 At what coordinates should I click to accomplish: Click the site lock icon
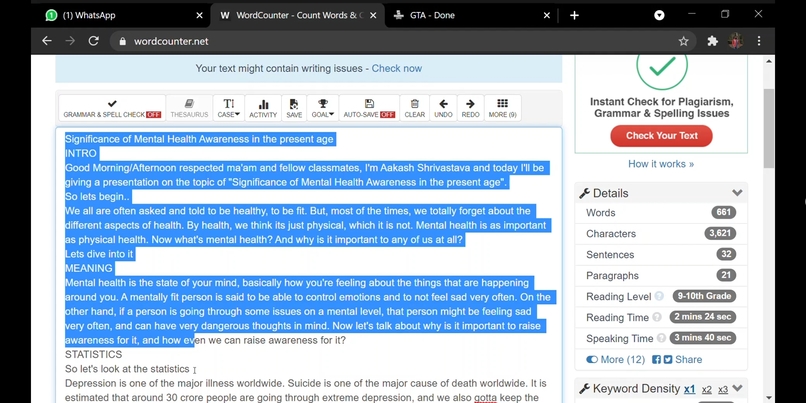pos(122,41)
